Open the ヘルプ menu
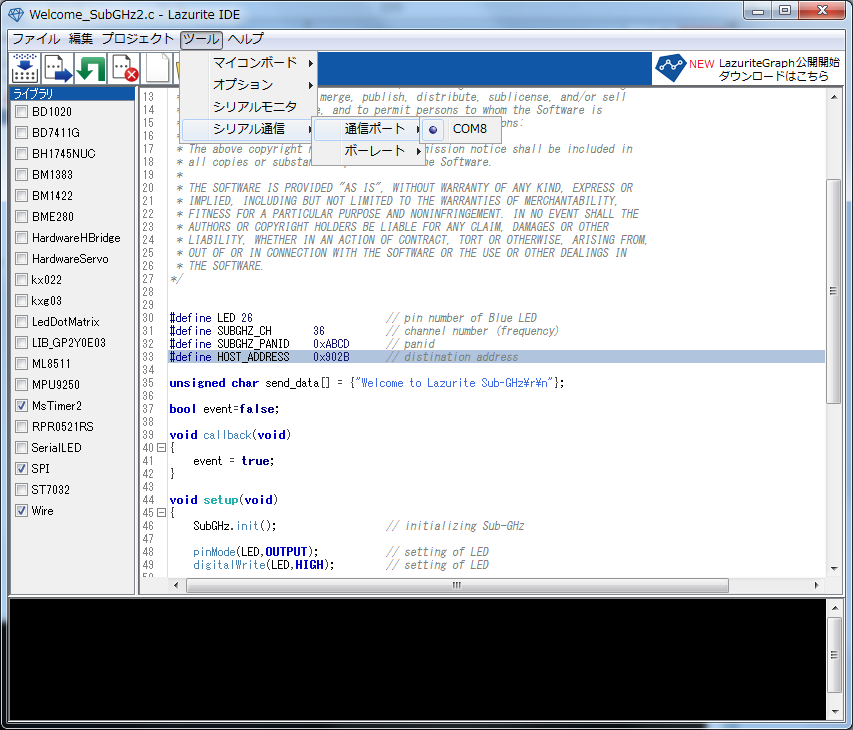853x730 pixels. pos(245,39)
